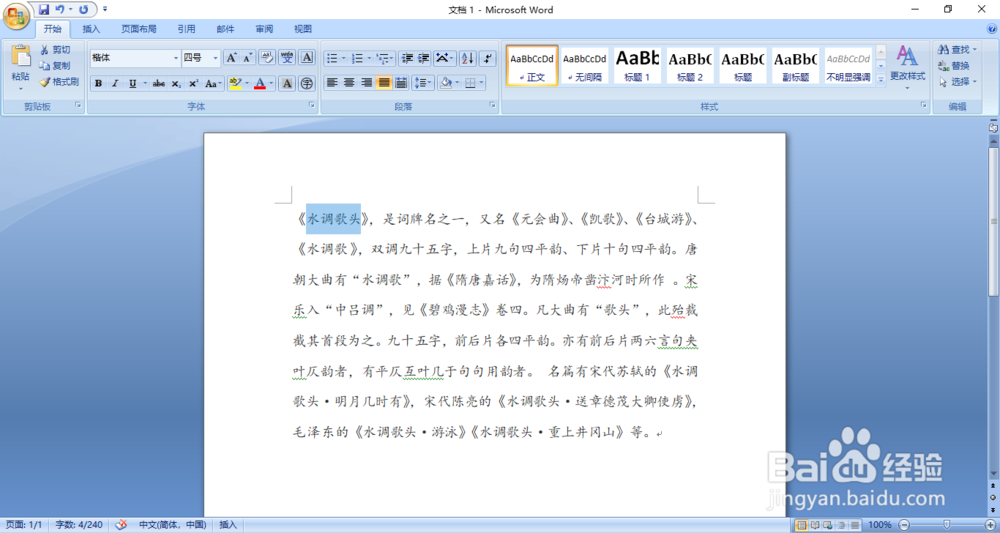Apply character border to text
This screenshot has width=1000, height=533.
click(x=307, y=58)
